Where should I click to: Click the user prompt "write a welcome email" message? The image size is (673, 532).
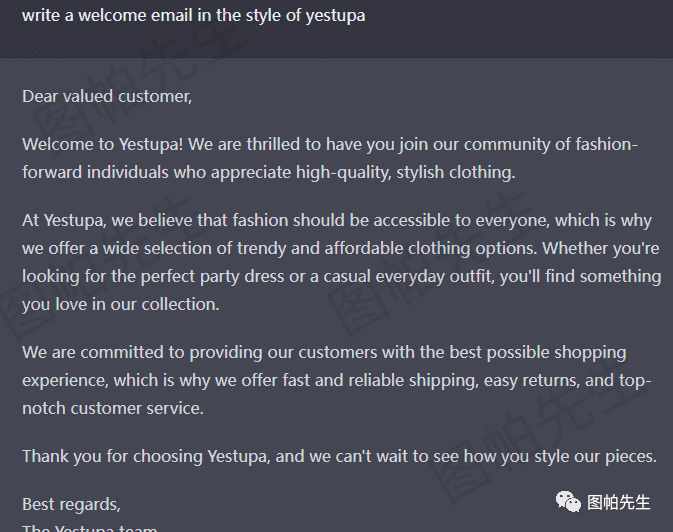[x=194, y=15]
